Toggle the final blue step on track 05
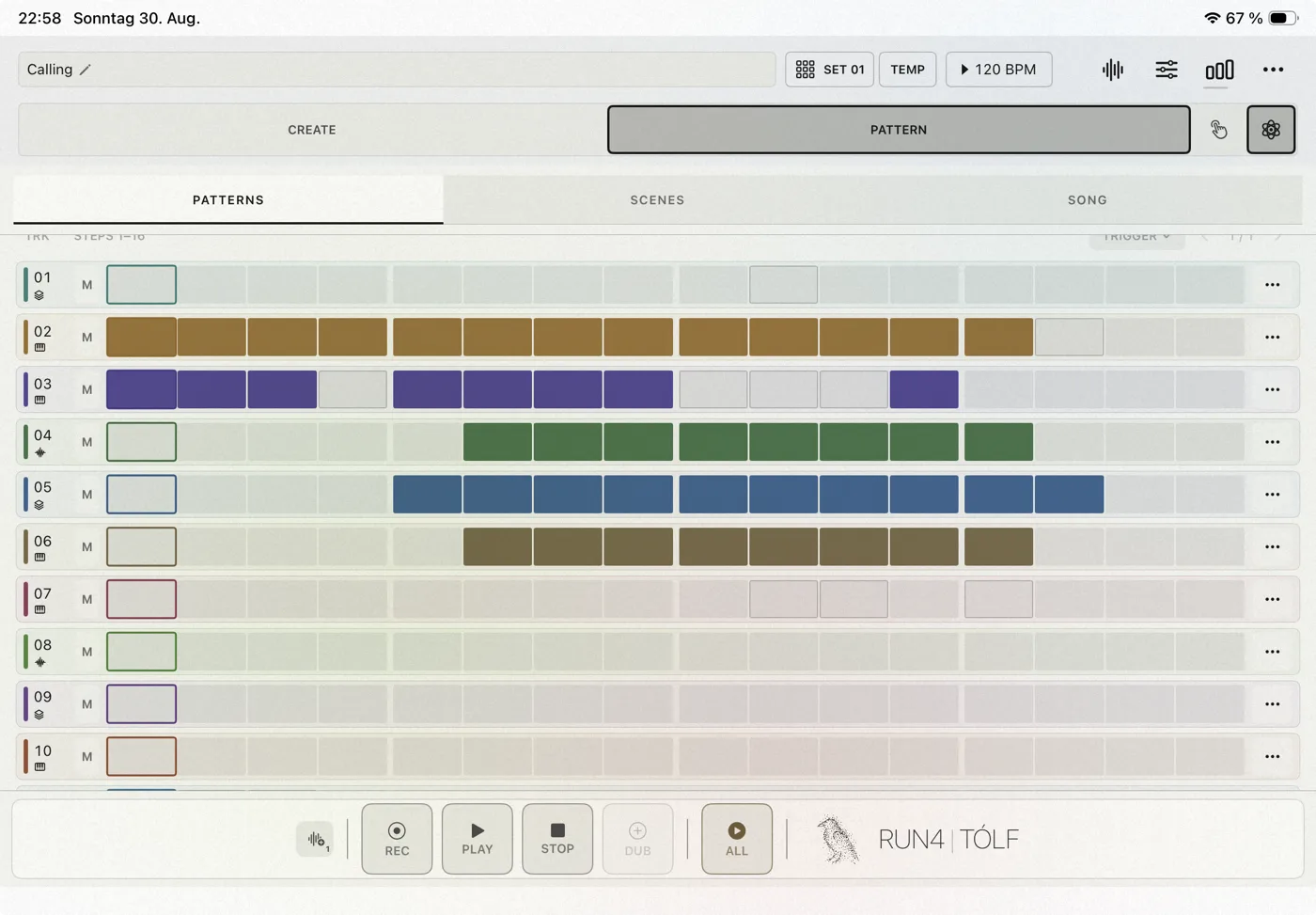1316x915 pixels. [x=1069, y=495]
